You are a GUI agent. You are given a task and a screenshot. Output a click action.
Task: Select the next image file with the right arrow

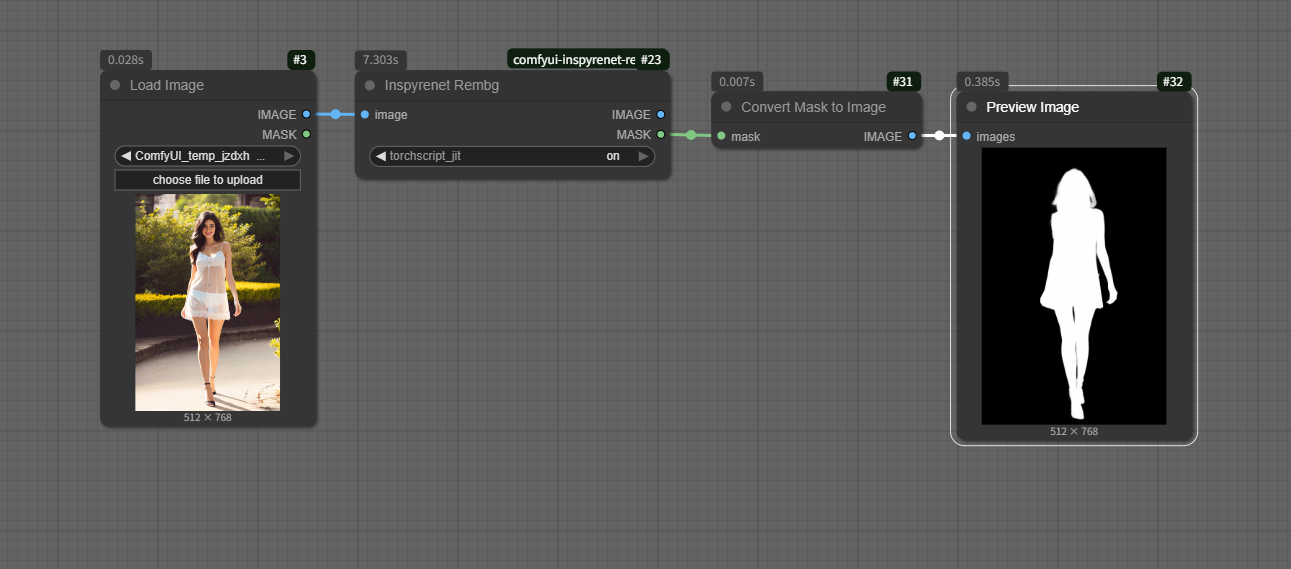click(x=289, y=156)
